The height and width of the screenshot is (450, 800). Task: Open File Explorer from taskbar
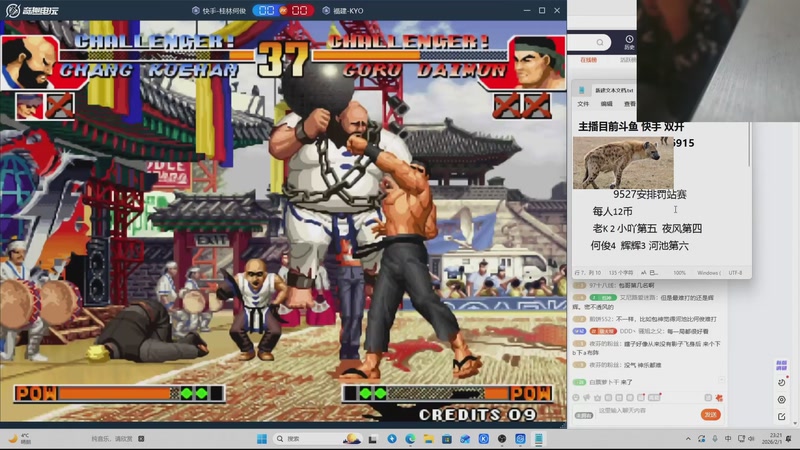[429, 439]
